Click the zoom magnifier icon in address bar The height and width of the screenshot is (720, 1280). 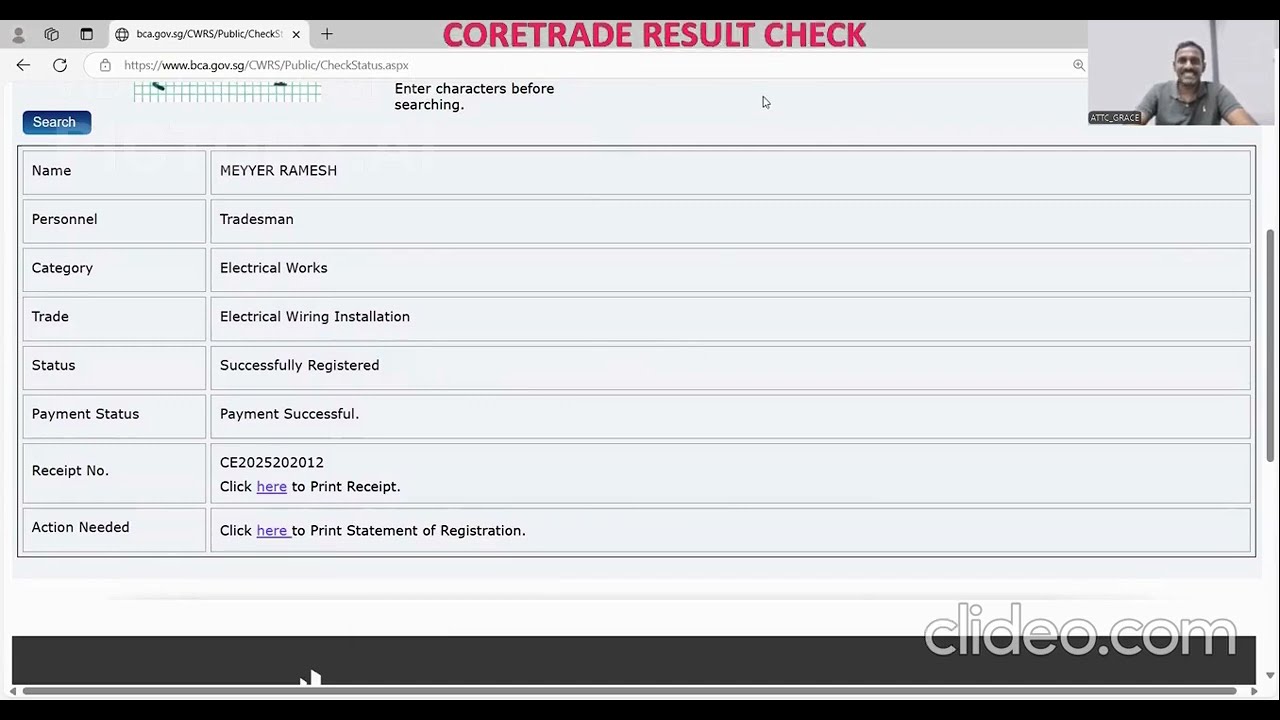coord(1078,65)
